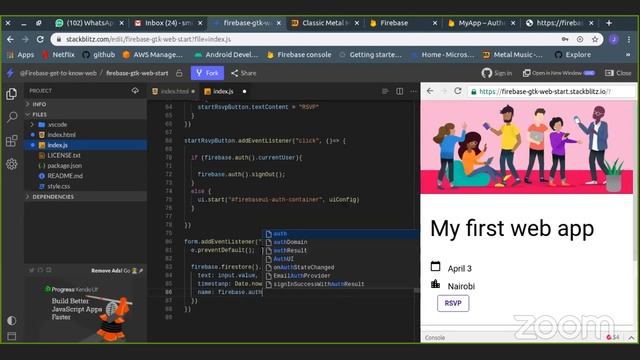
Task: Click the password key icon in address bar
Action: (565, 39)
